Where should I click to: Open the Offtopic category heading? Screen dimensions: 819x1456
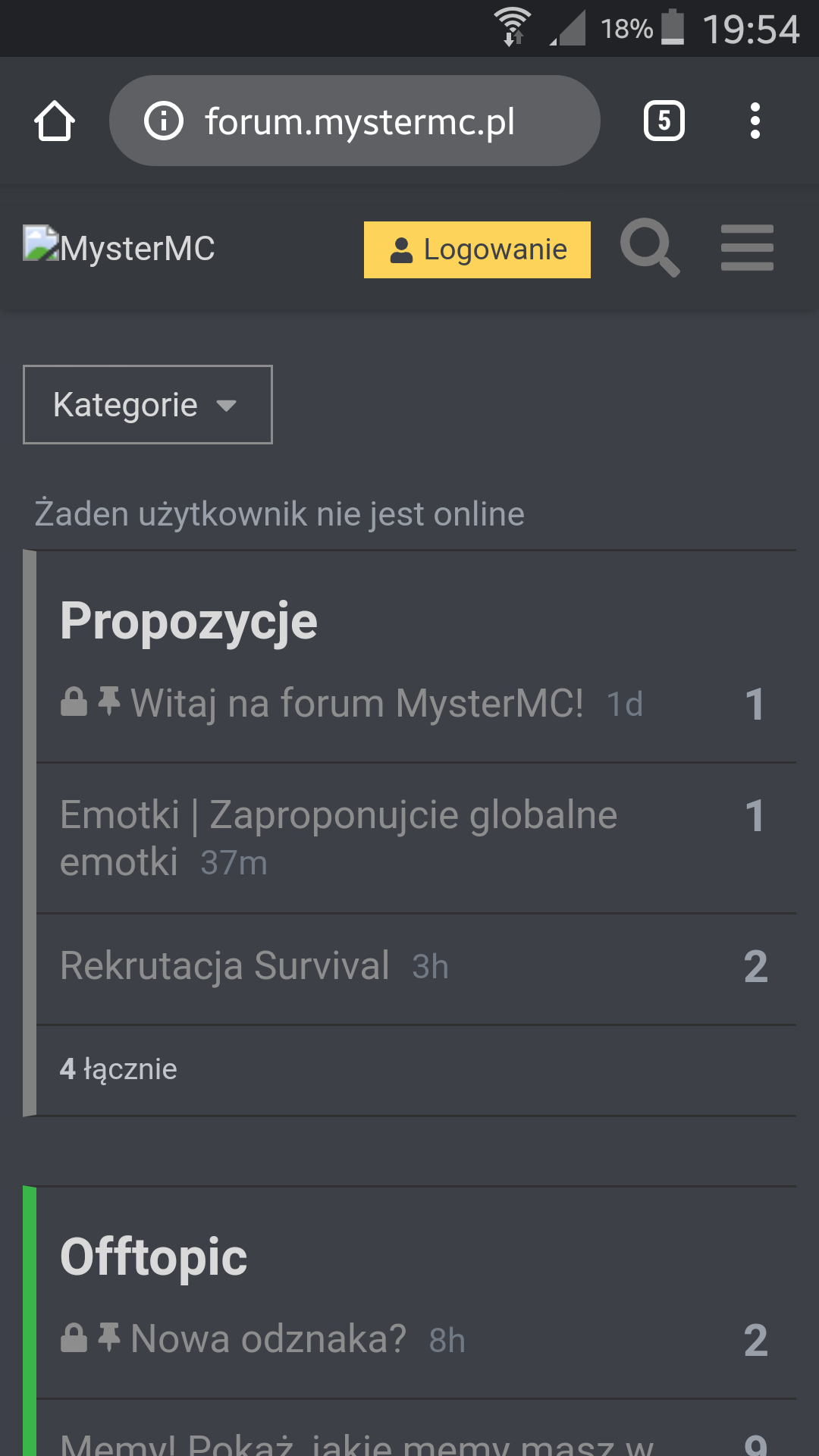154,1257
